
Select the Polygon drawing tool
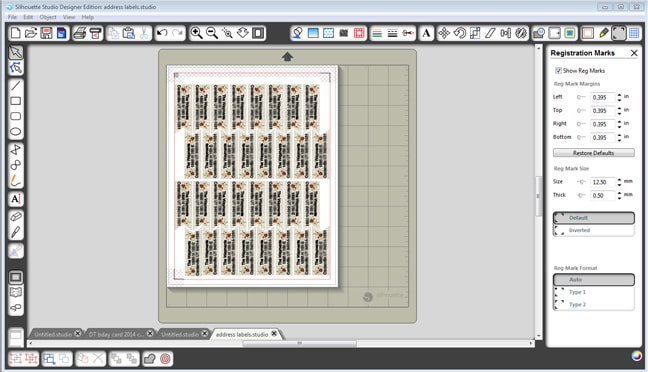coord(16,150)
